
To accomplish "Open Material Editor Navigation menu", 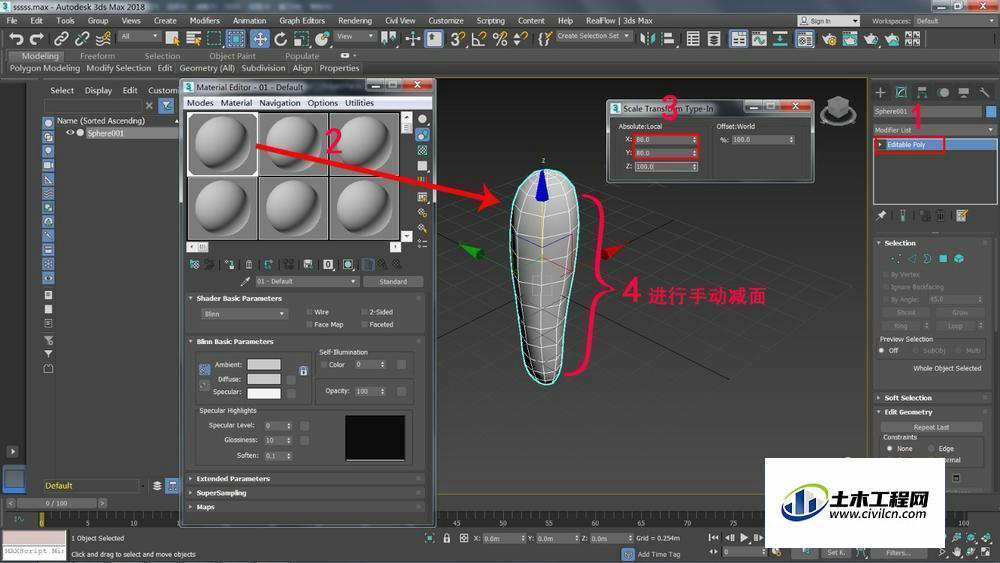I will (x=279, y=103).
